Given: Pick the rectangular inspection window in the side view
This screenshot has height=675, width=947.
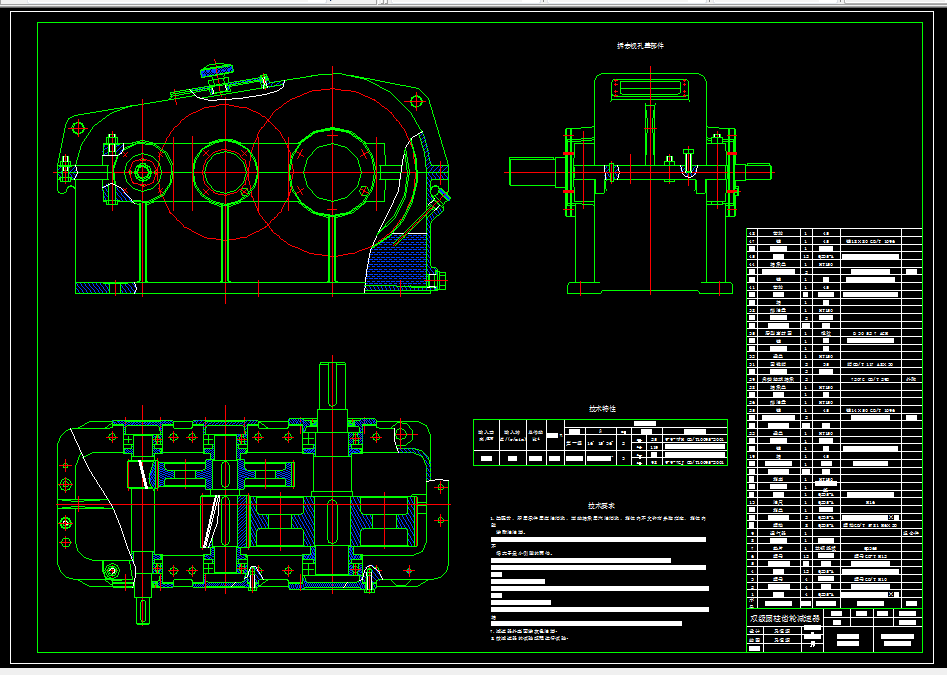Looking at the screenshot, I should 650,89.
